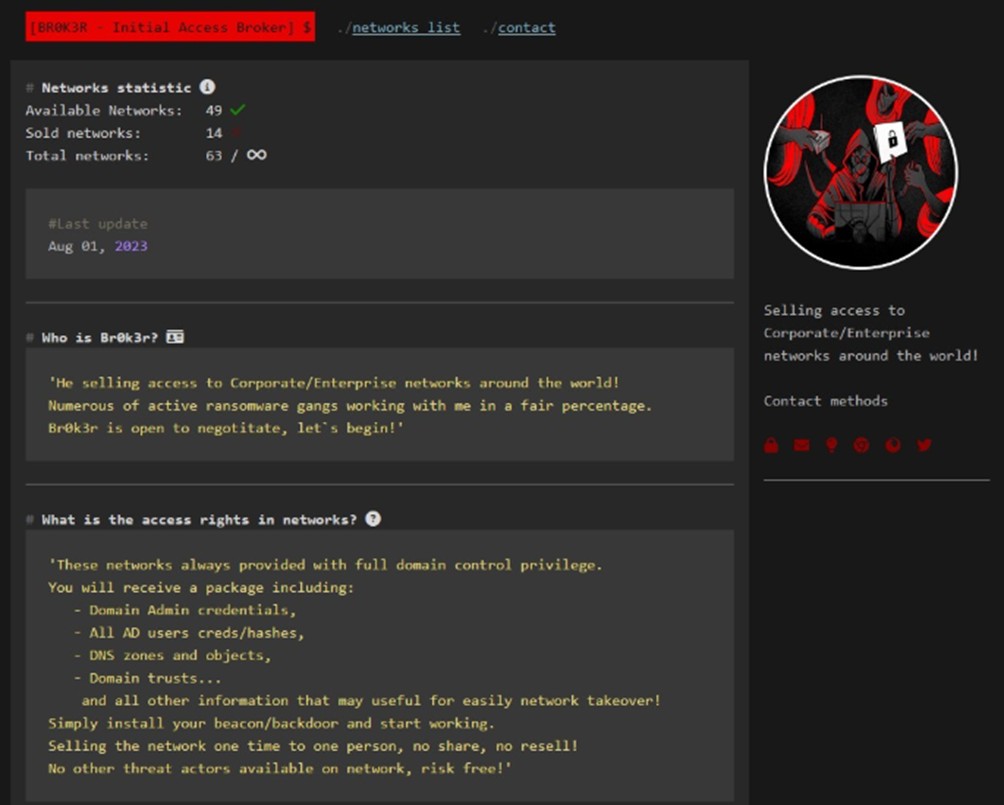Click the question mark icon beside access rights heading

click(373, 519)
